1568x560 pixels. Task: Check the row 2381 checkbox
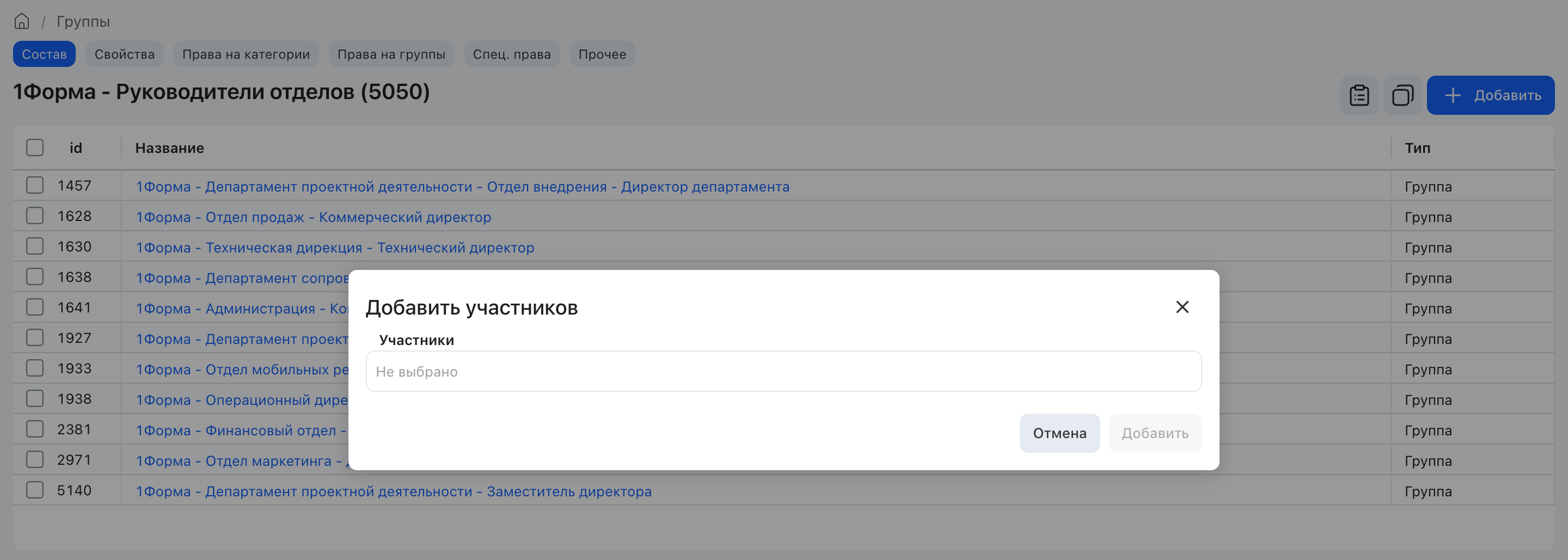[x=35, y=429]
